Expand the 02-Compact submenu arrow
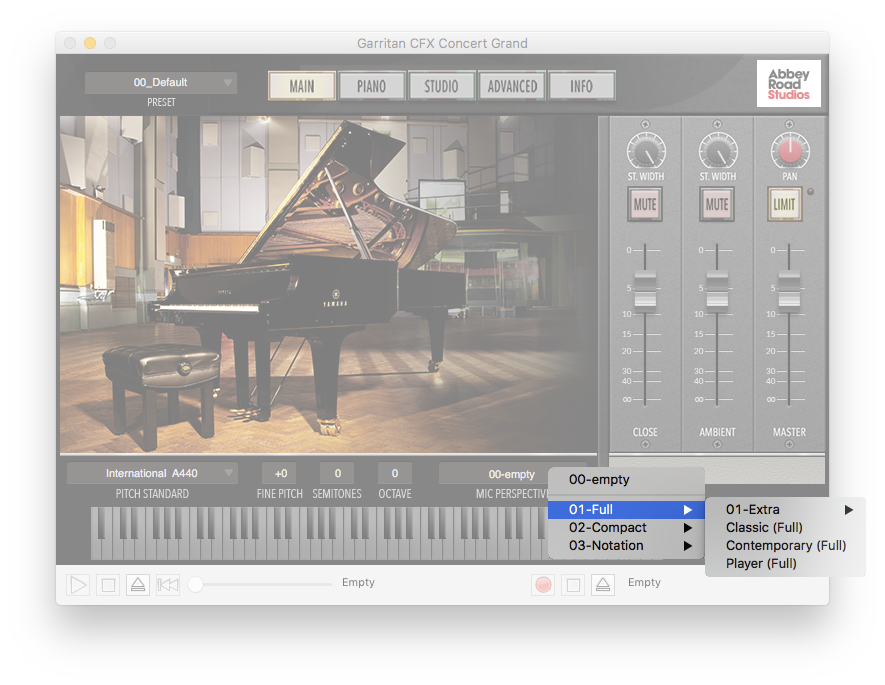The height and width of the screenshot is (685, 885). 687,528
